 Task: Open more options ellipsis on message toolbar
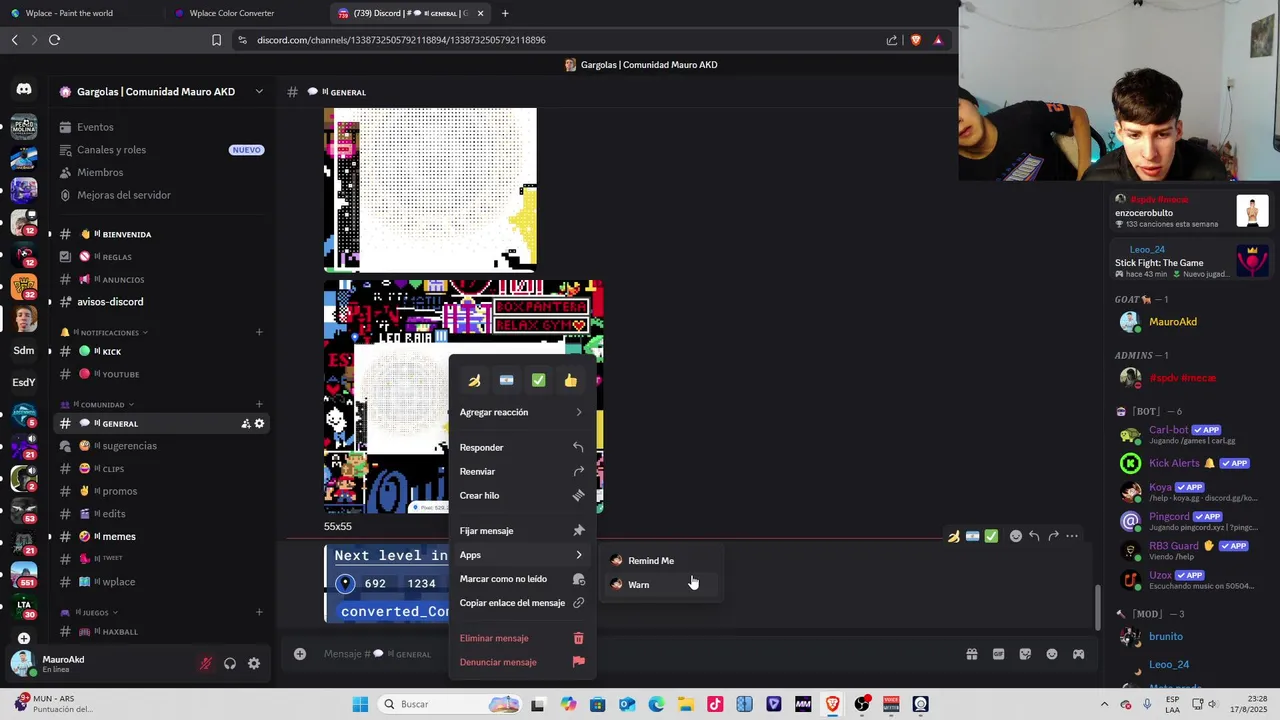pos(1072,536)
